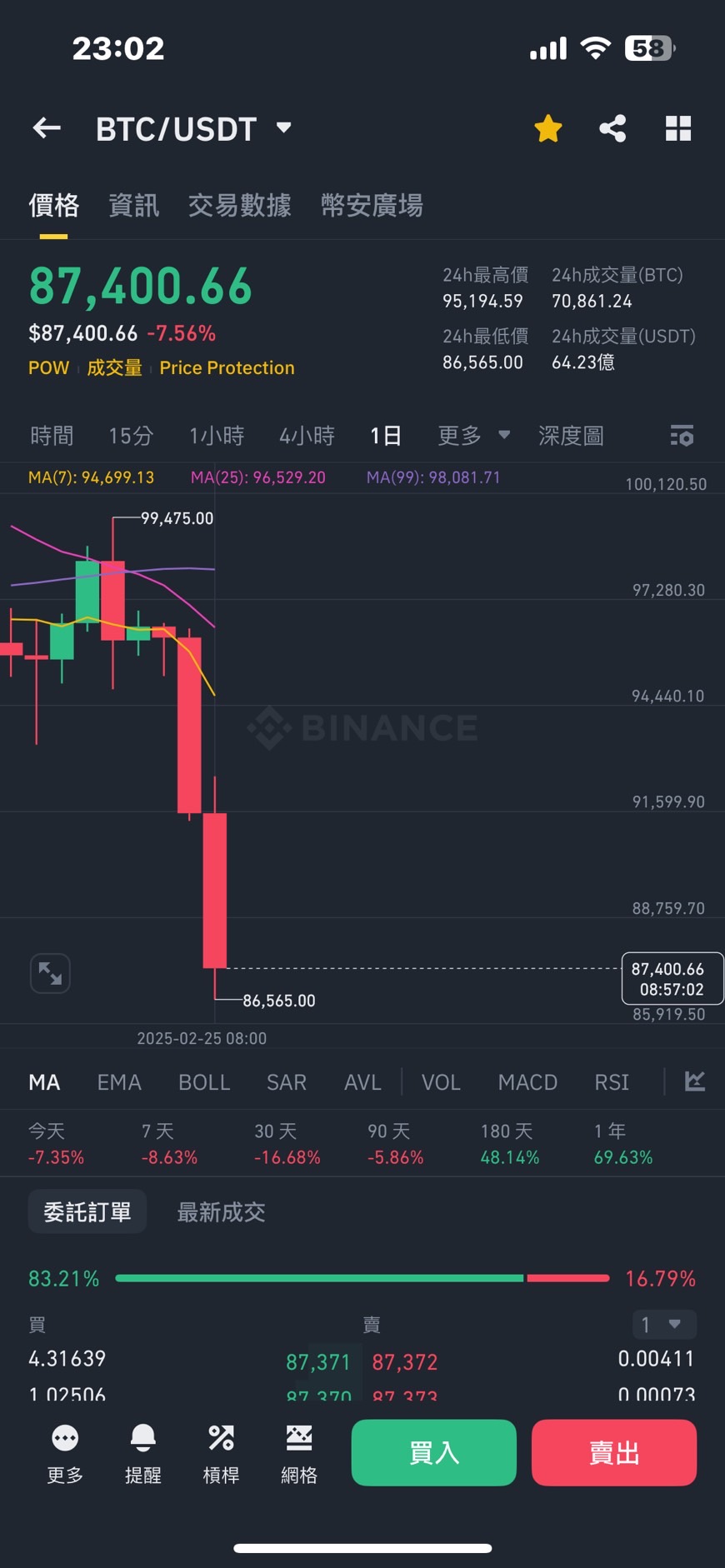
Task: Expand the 更多 timeframe dropdown
Action: coord(473,436)
